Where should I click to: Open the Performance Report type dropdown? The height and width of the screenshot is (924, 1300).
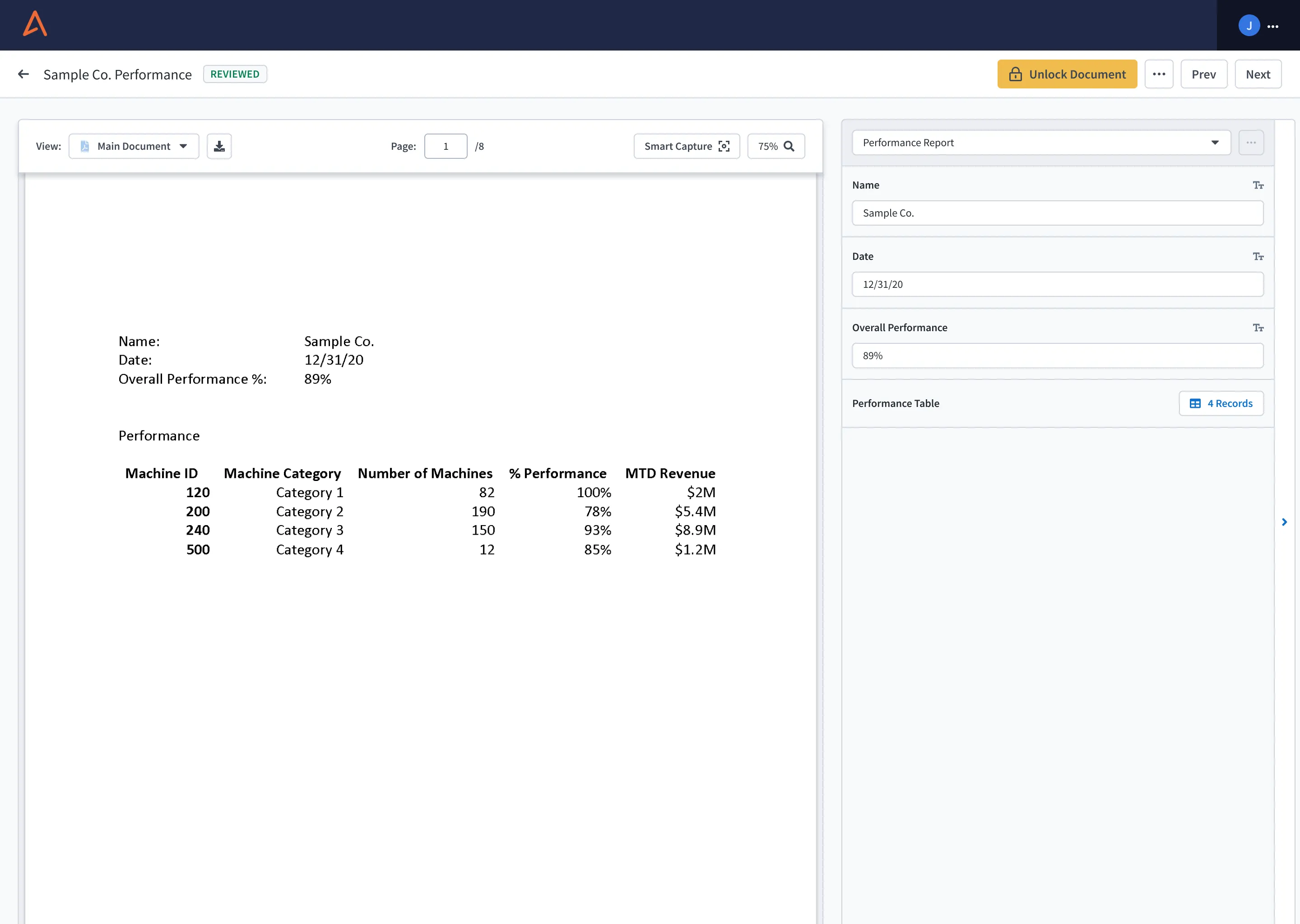(x=1041, y=143)
